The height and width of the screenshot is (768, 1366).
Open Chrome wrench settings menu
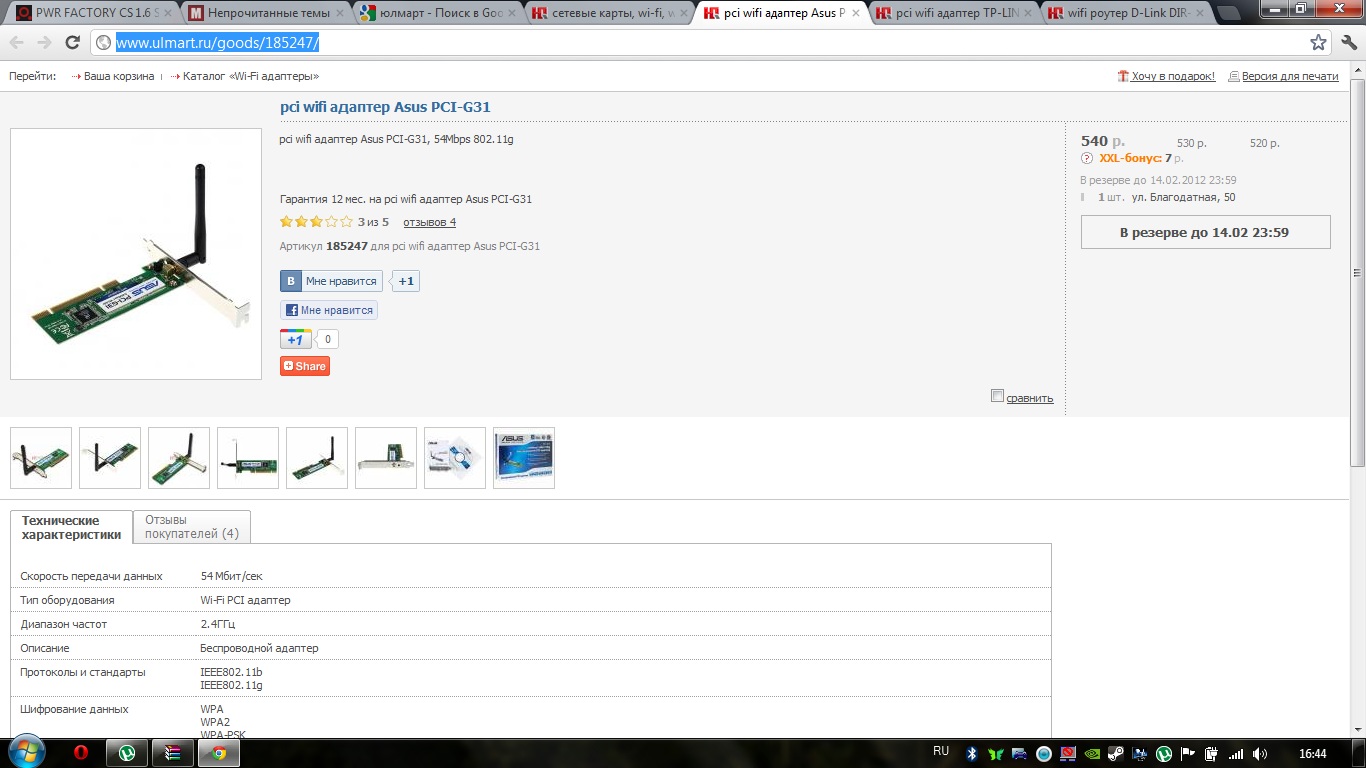(x=1349, y=42)
